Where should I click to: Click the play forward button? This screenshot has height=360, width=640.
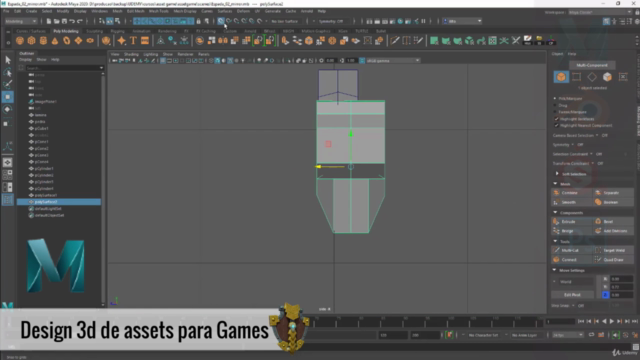click(611, 322)
